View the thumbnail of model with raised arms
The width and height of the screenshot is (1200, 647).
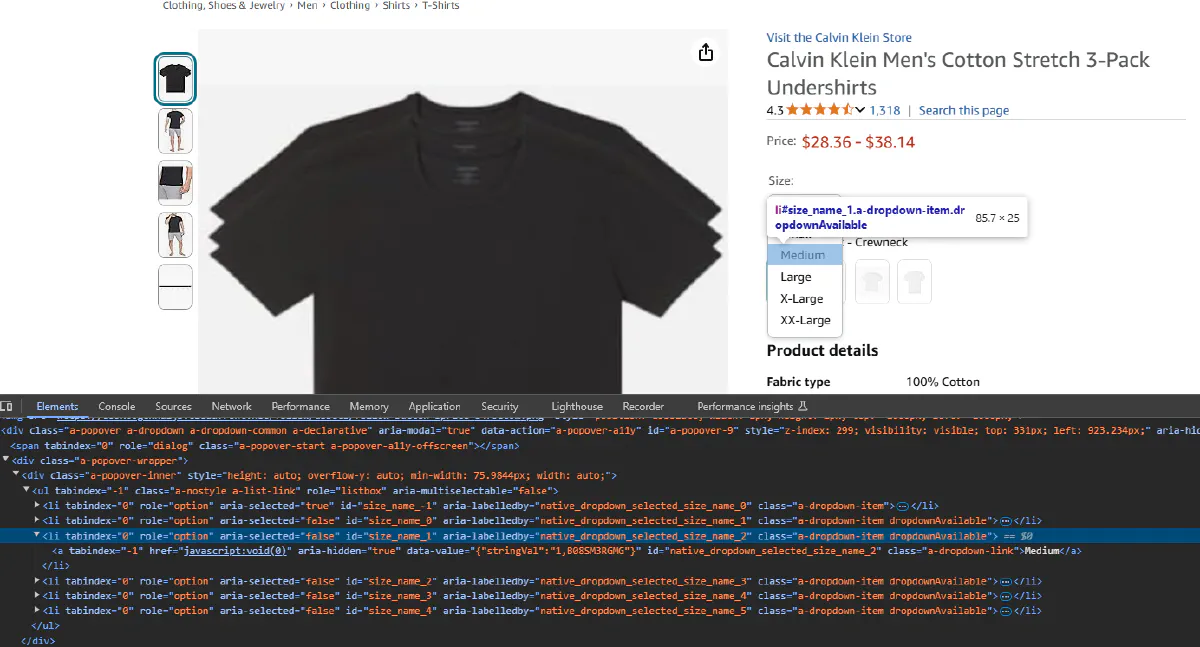(x=175, y=235)
